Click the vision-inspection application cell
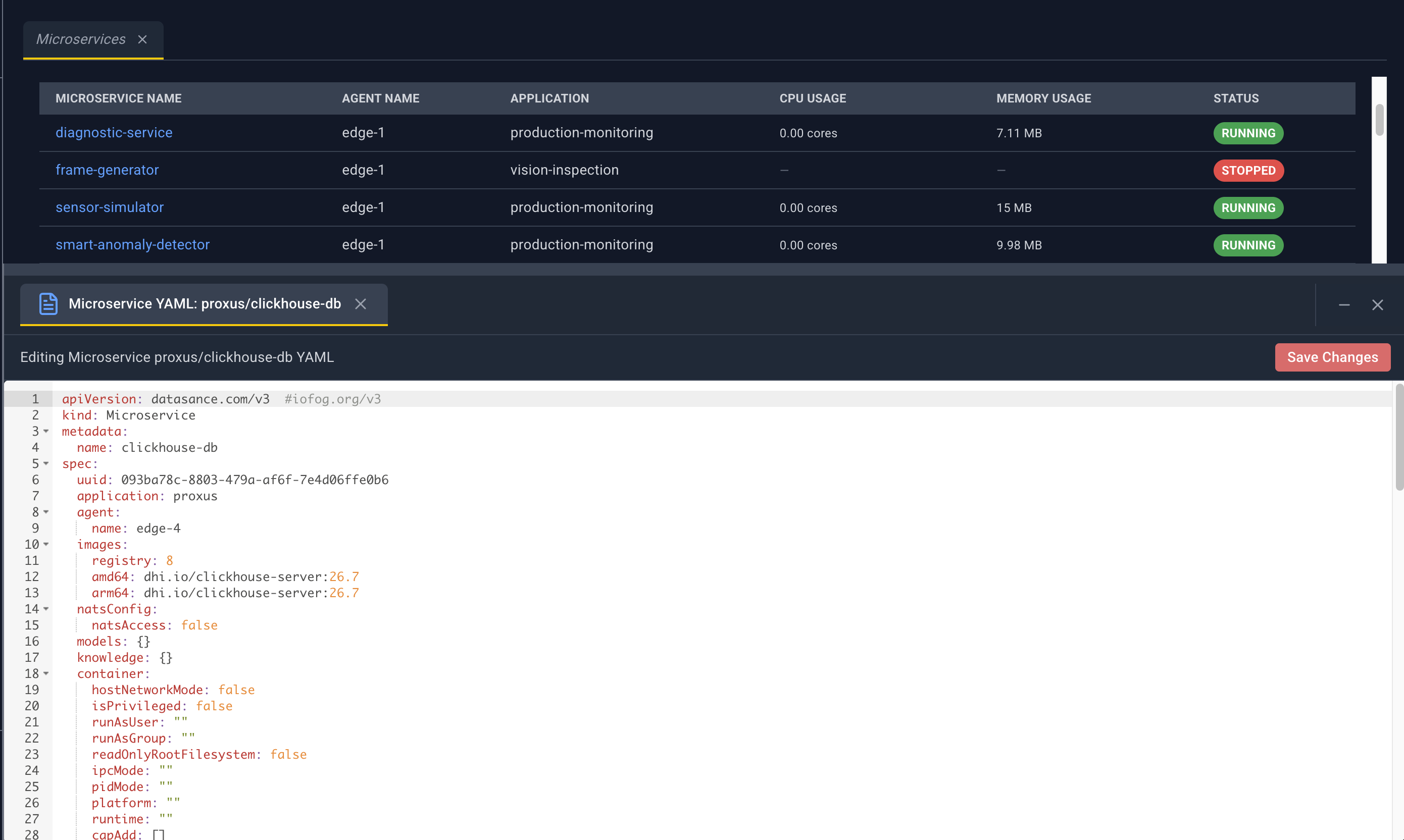This screenshot has height=840, width=1404. coord(565,170)
